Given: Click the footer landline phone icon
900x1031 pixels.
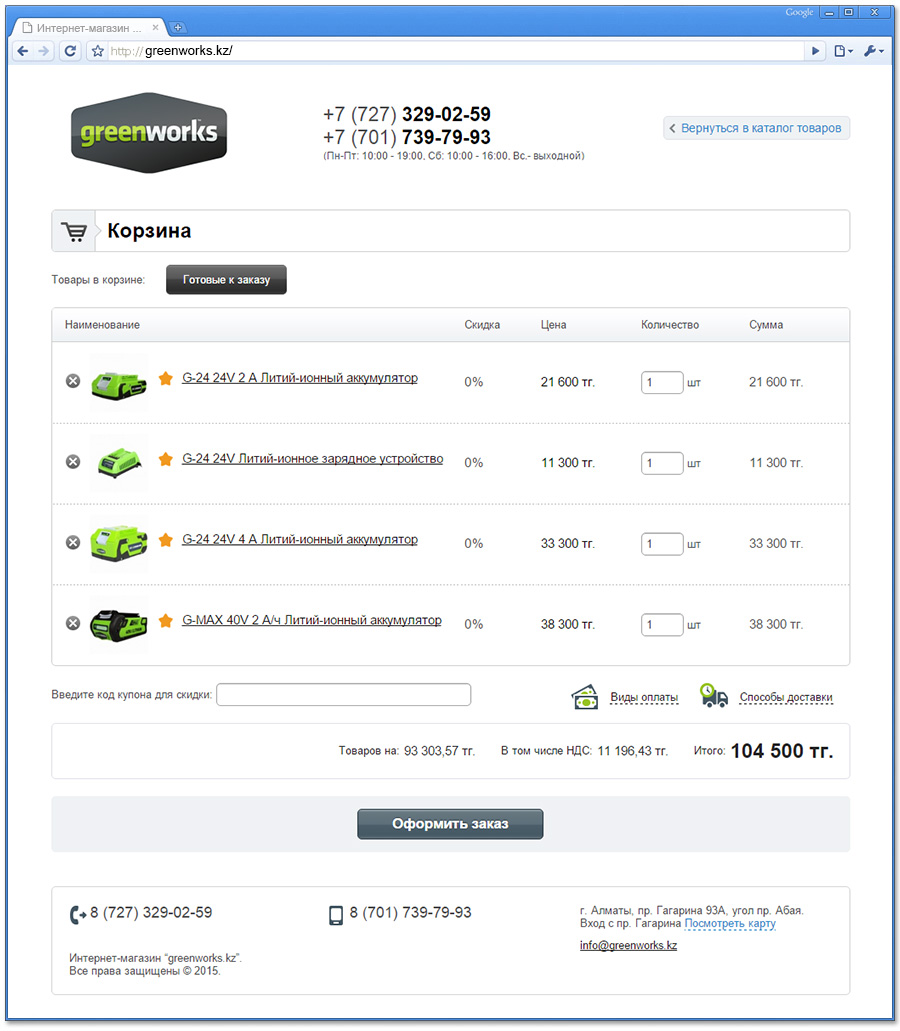Looking at the screenshot, I should pos(78,915).
